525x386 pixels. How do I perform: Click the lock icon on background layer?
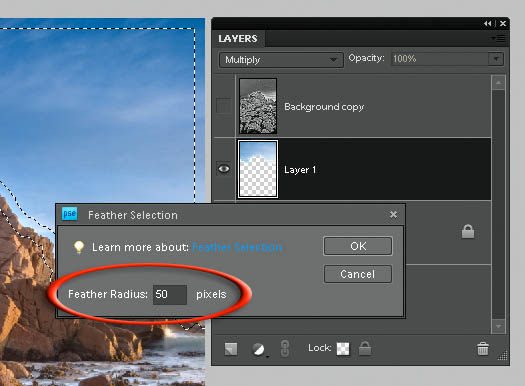[468, 231]
